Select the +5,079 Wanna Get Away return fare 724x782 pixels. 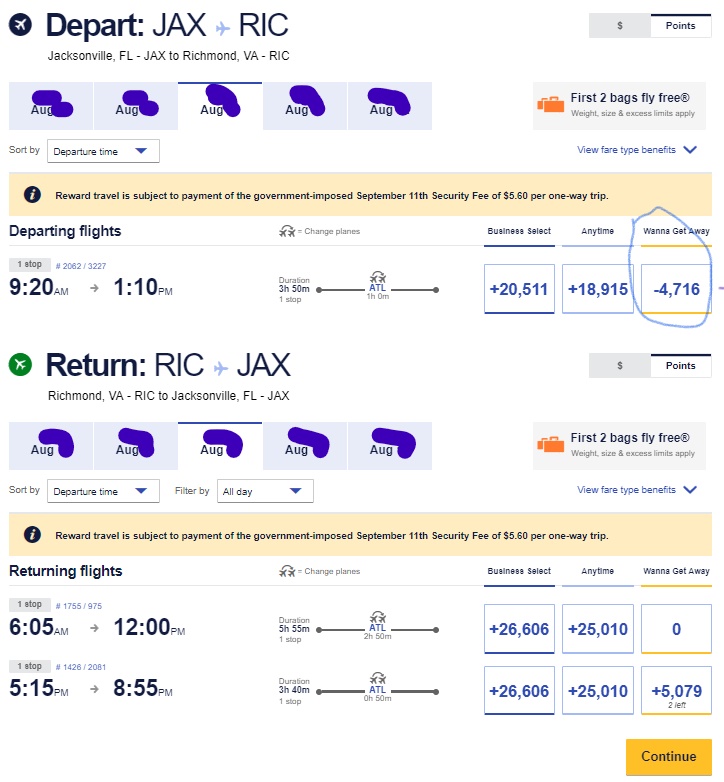676,690
